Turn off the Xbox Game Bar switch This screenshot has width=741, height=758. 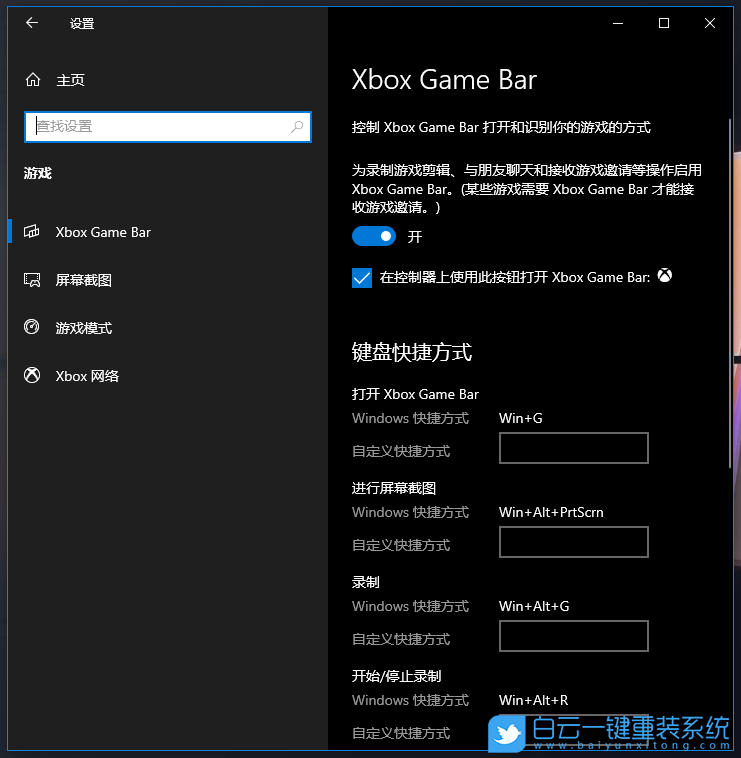tap(374, 236)
